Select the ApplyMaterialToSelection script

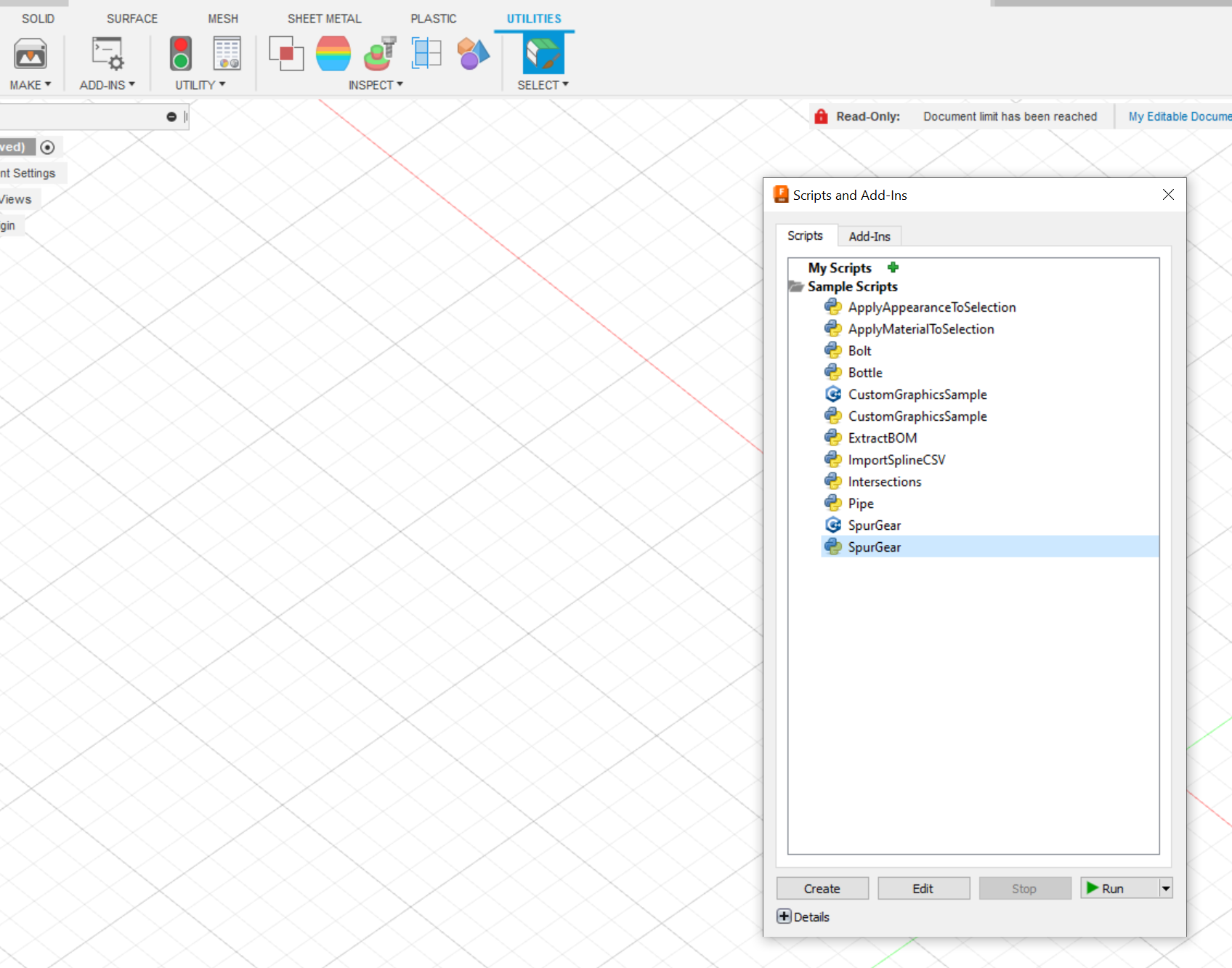click(921, 329)
